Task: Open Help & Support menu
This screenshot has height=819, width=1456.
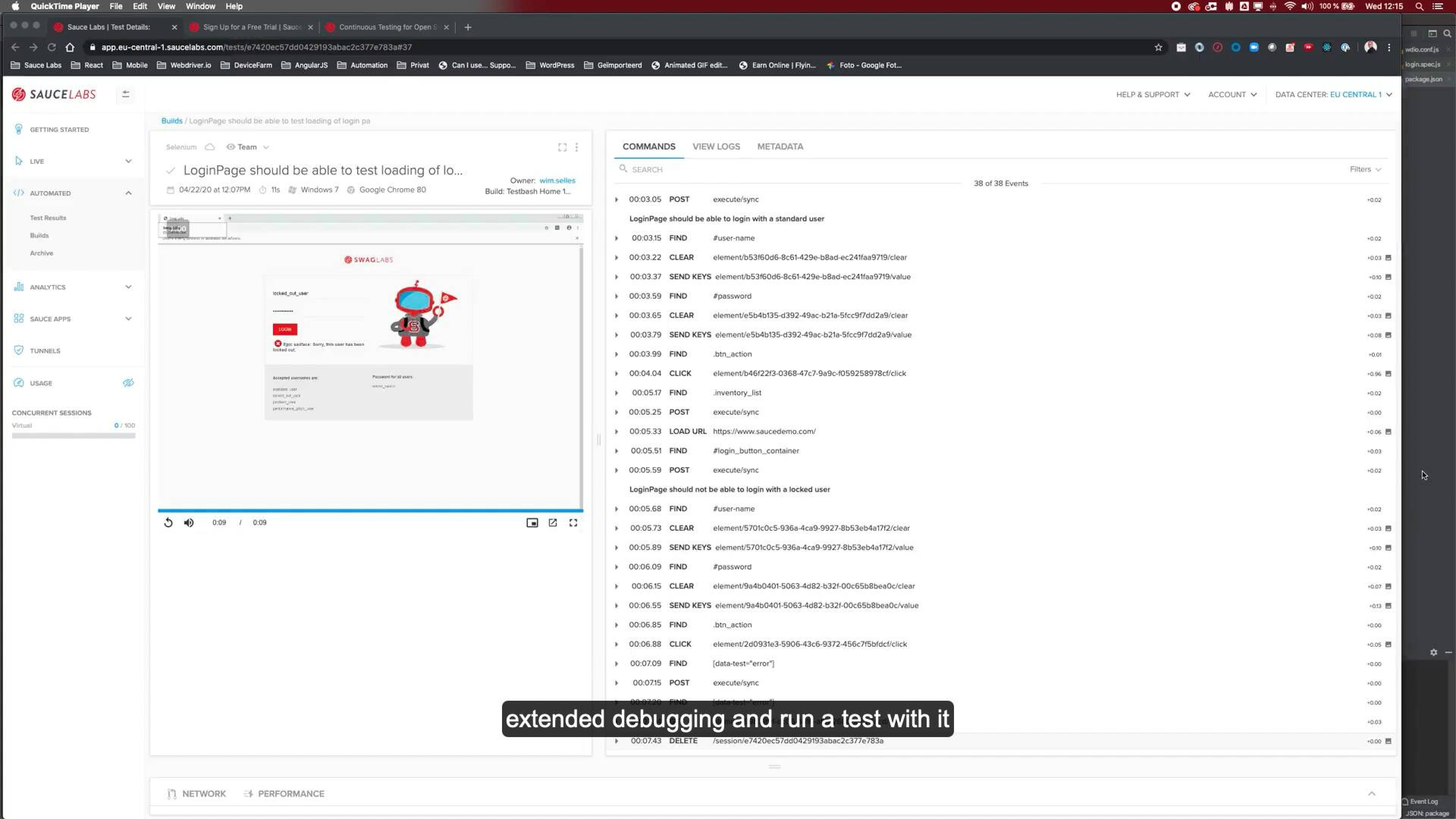Action: tap(1153, 94)
